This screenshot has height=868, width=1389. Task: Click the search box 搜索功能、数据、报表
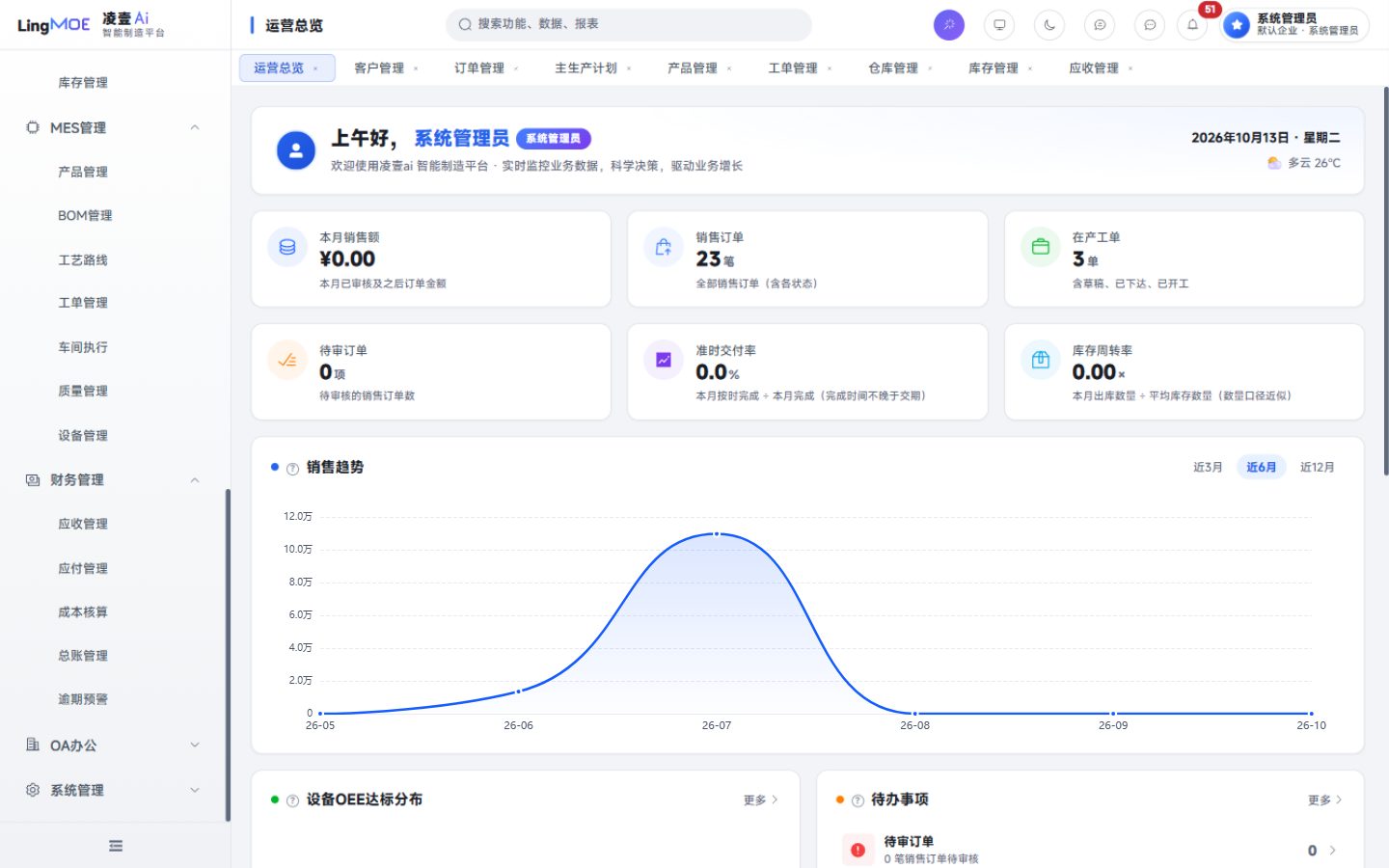click(x=629, y=24)
